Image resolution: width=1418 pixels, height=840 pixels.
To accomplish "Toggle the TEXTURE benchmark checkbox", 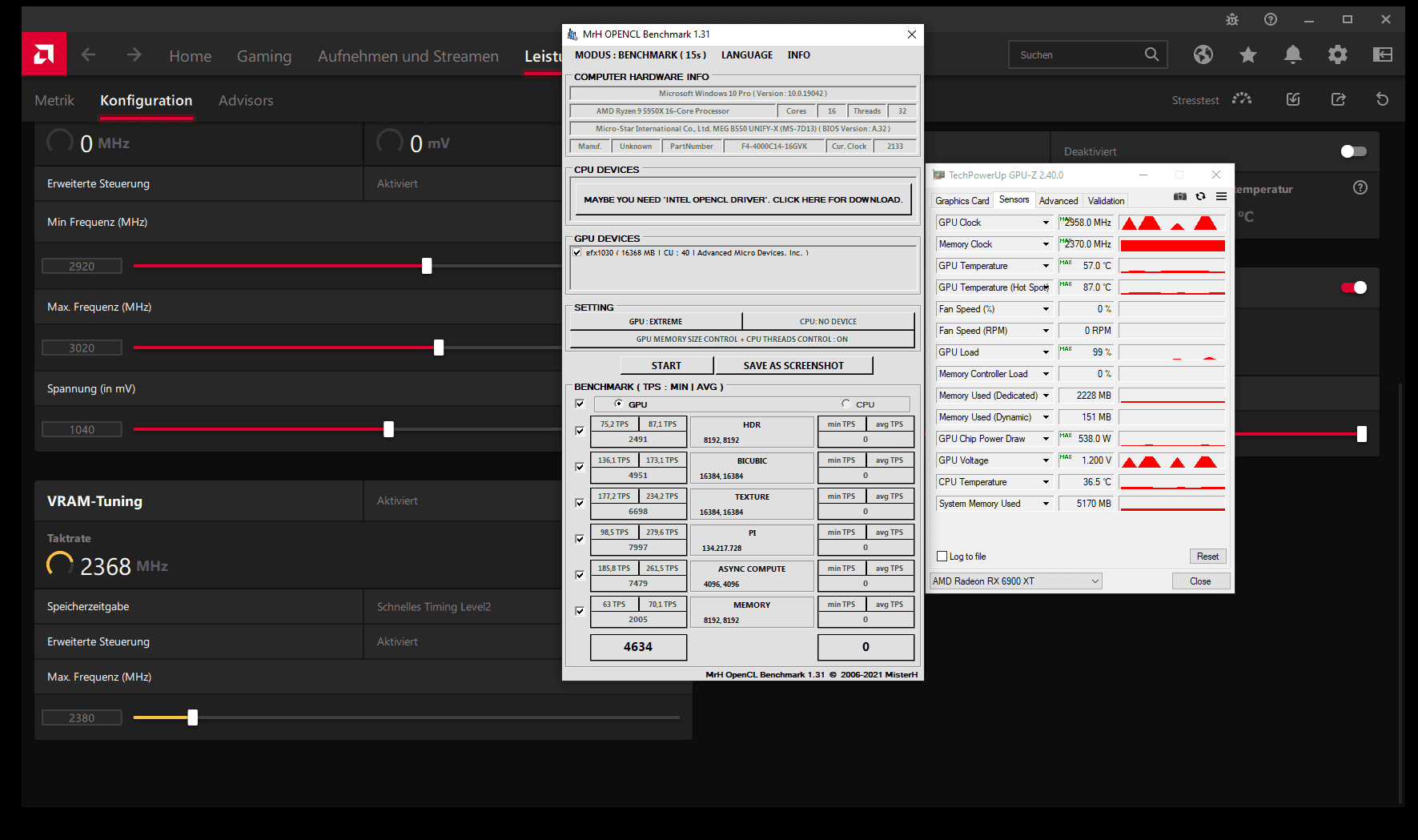I will coord(580,503).
